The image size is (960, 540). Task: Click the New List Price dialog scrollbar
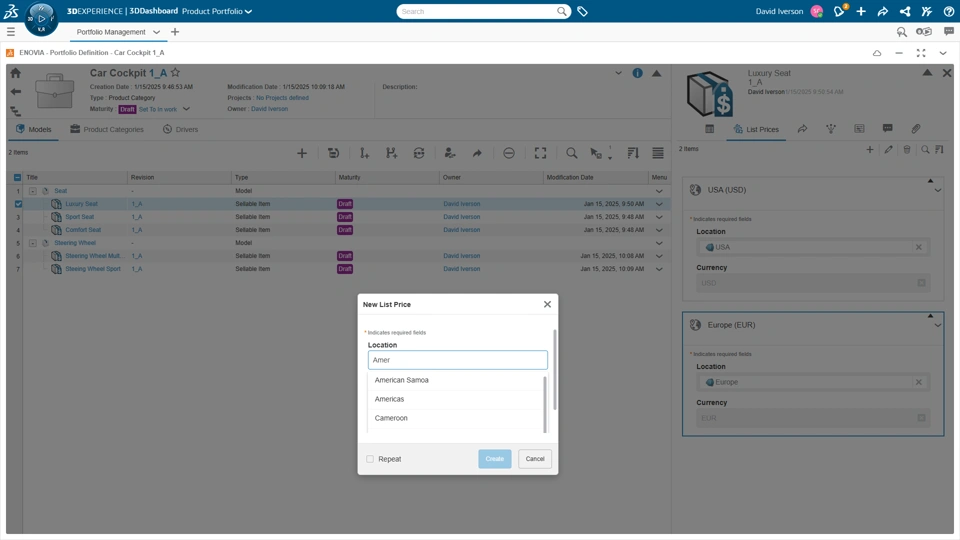555,370
